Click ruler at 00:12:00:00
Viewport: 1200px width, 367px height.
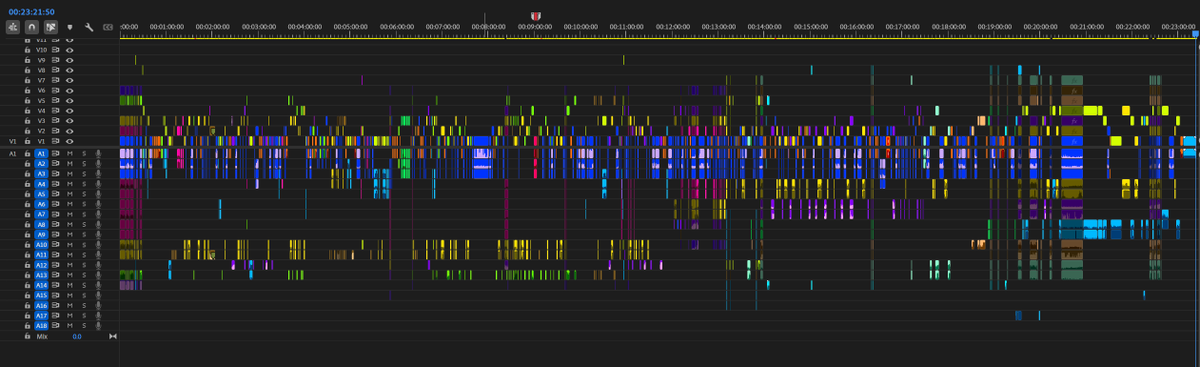coord(672,27)
